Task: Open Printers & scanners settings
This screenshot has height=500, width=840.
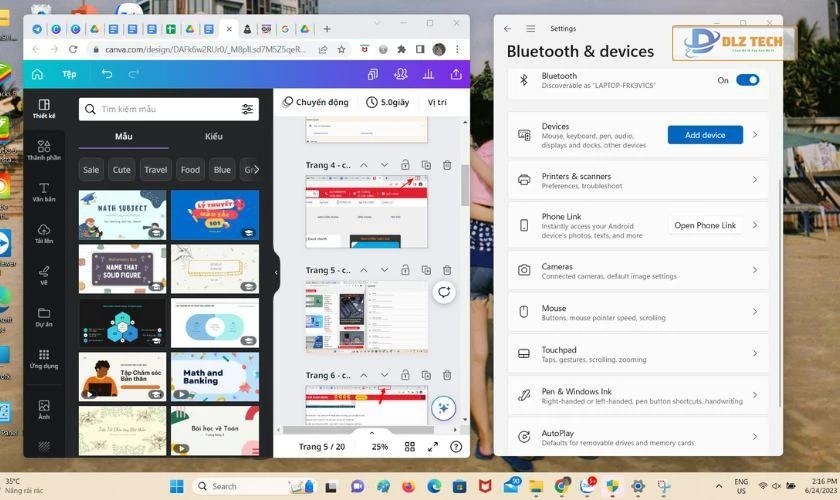Action: pos(638,180)
